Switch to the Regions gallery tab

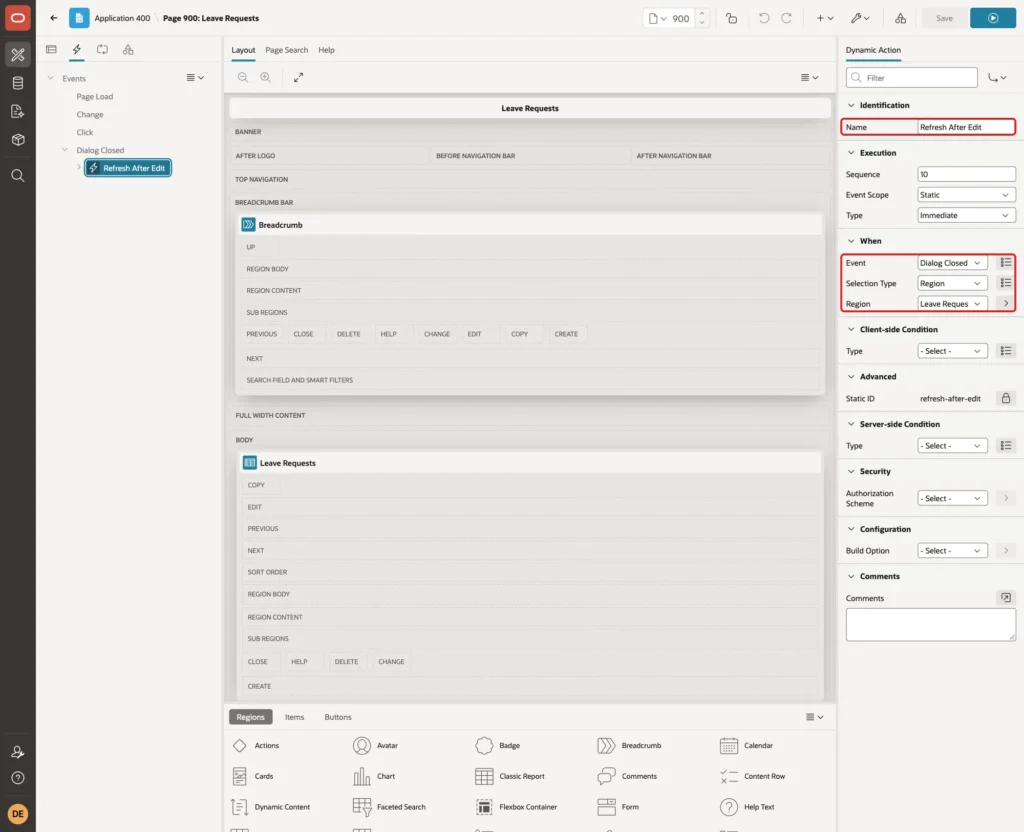tap(250, 717)
